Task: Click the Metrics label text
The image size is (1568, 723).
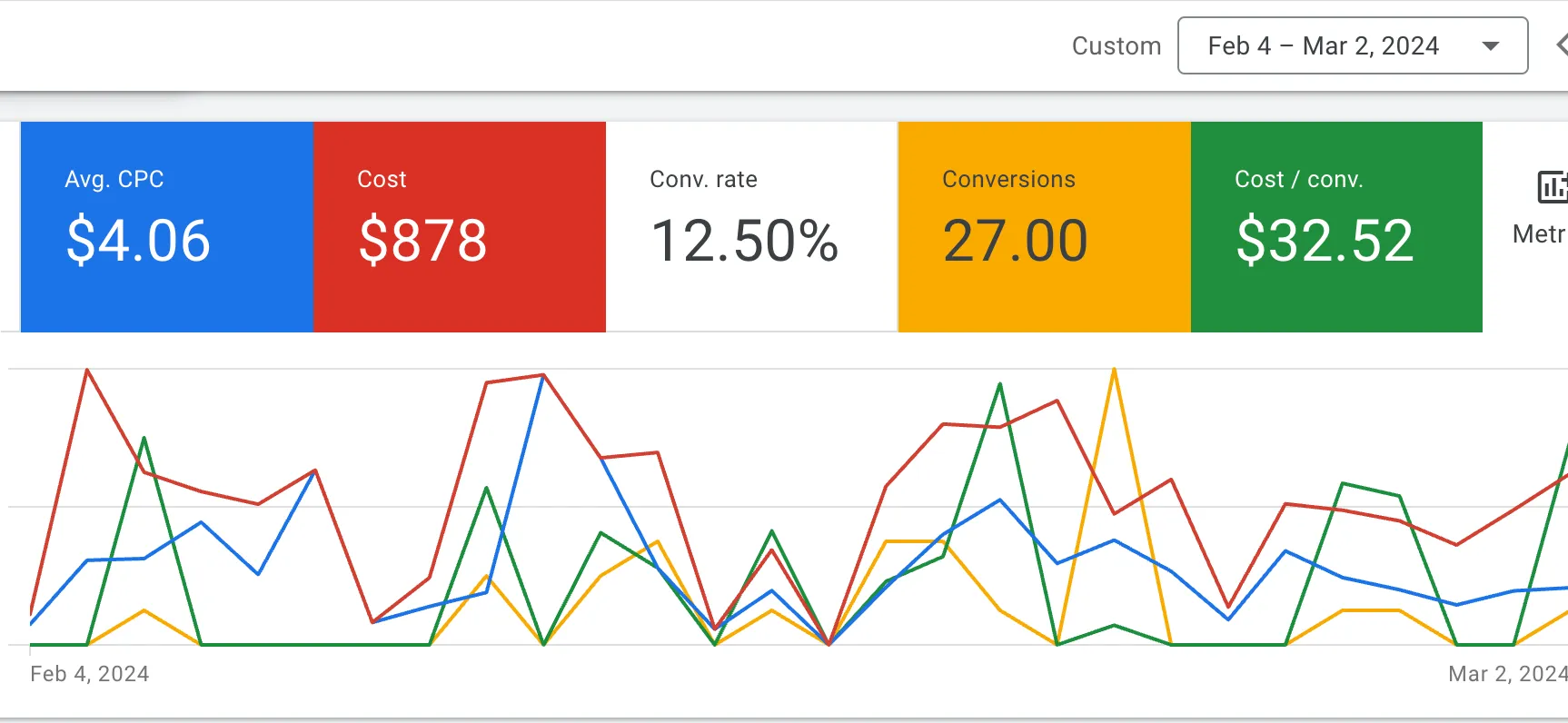Action: pyautogui.click(x=1540, y=234)
